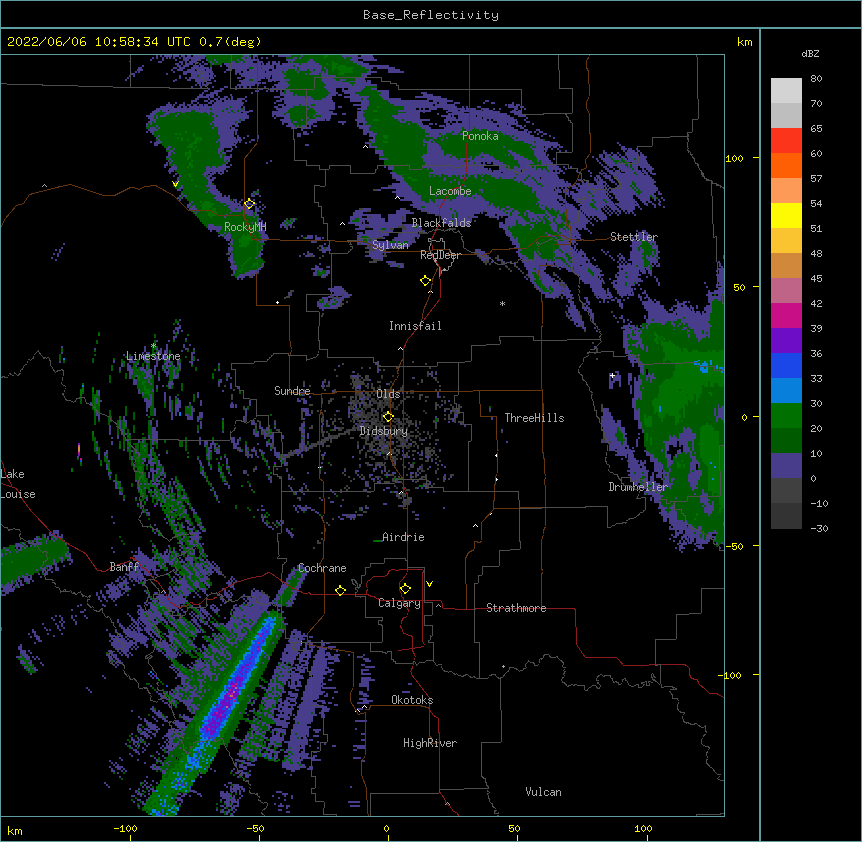Click the Strathmore town label

click(x=516, y=608)
